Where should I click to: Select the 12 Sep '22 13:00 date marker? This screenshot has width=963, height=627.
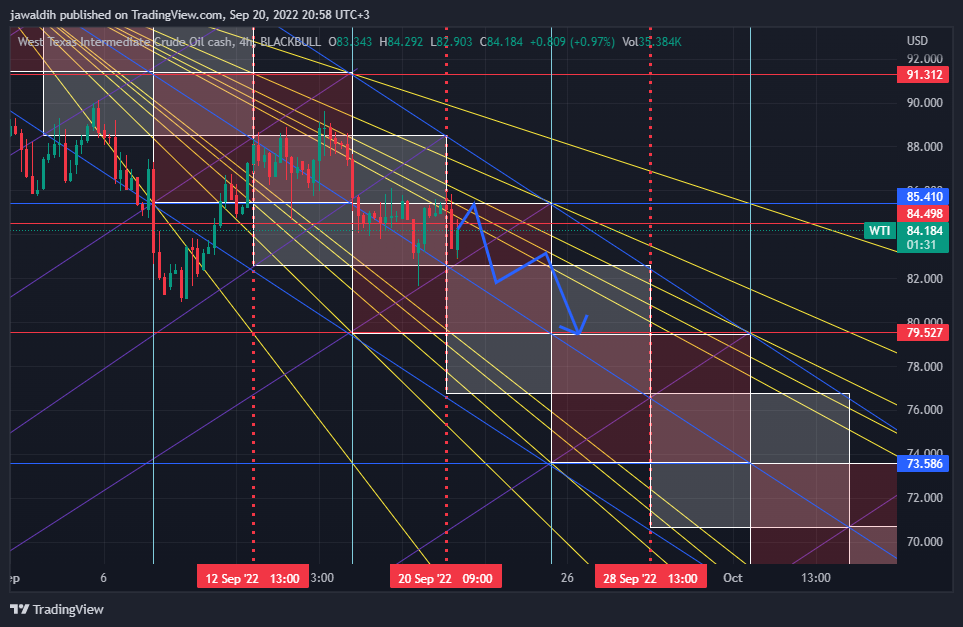point(252,578)
